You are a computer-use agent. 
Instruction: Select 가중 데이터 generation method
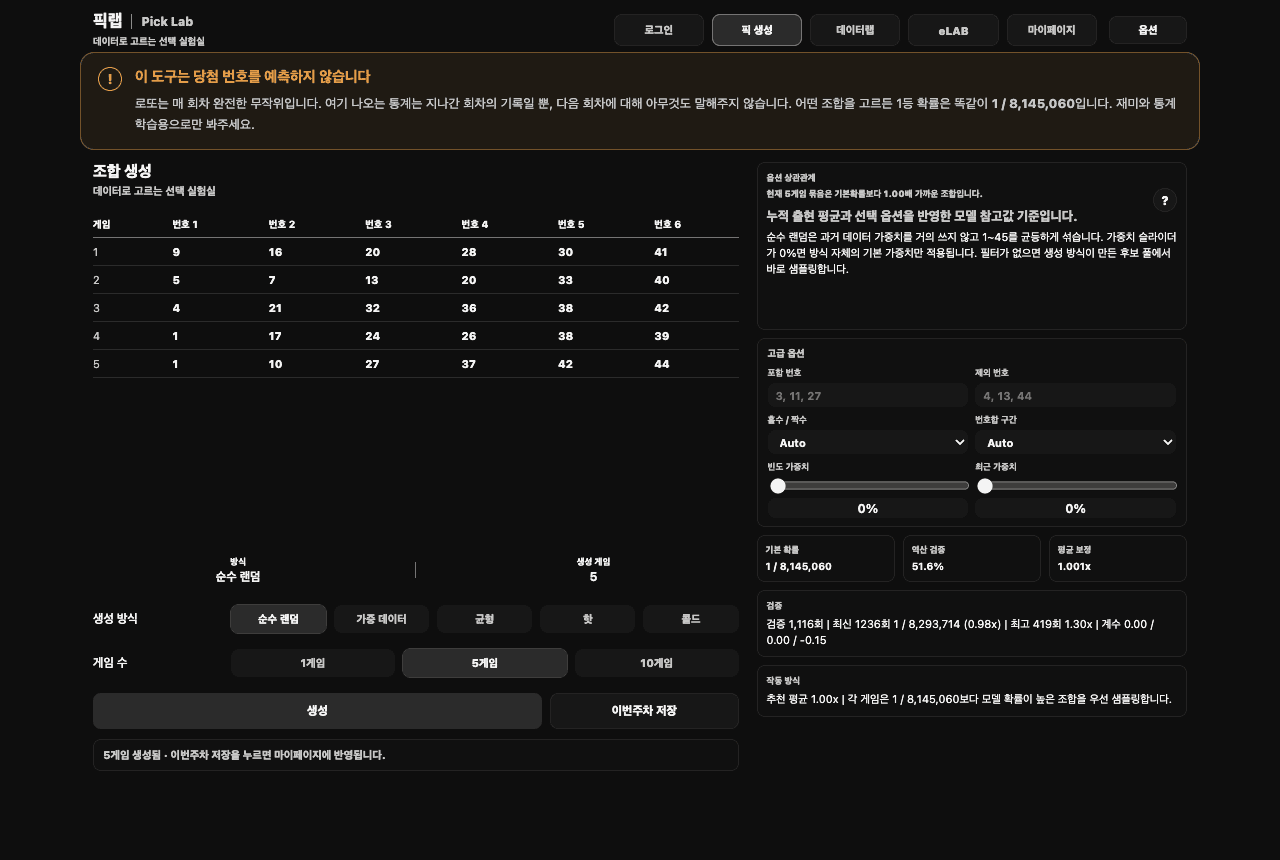(381, 619)
